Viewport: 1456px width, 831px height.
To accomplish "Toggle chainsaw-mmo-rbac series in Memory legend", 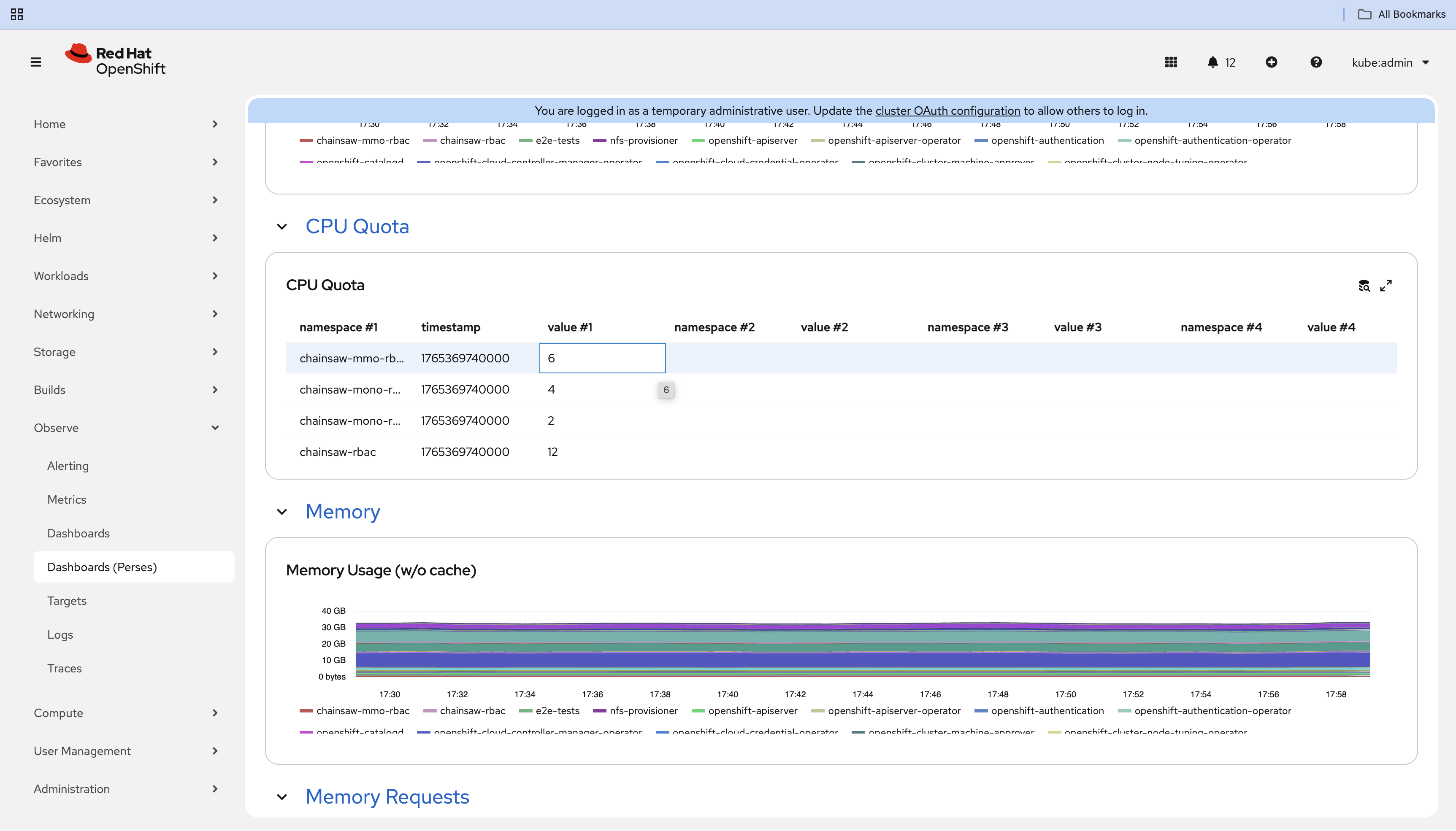I will pos(362,711).
